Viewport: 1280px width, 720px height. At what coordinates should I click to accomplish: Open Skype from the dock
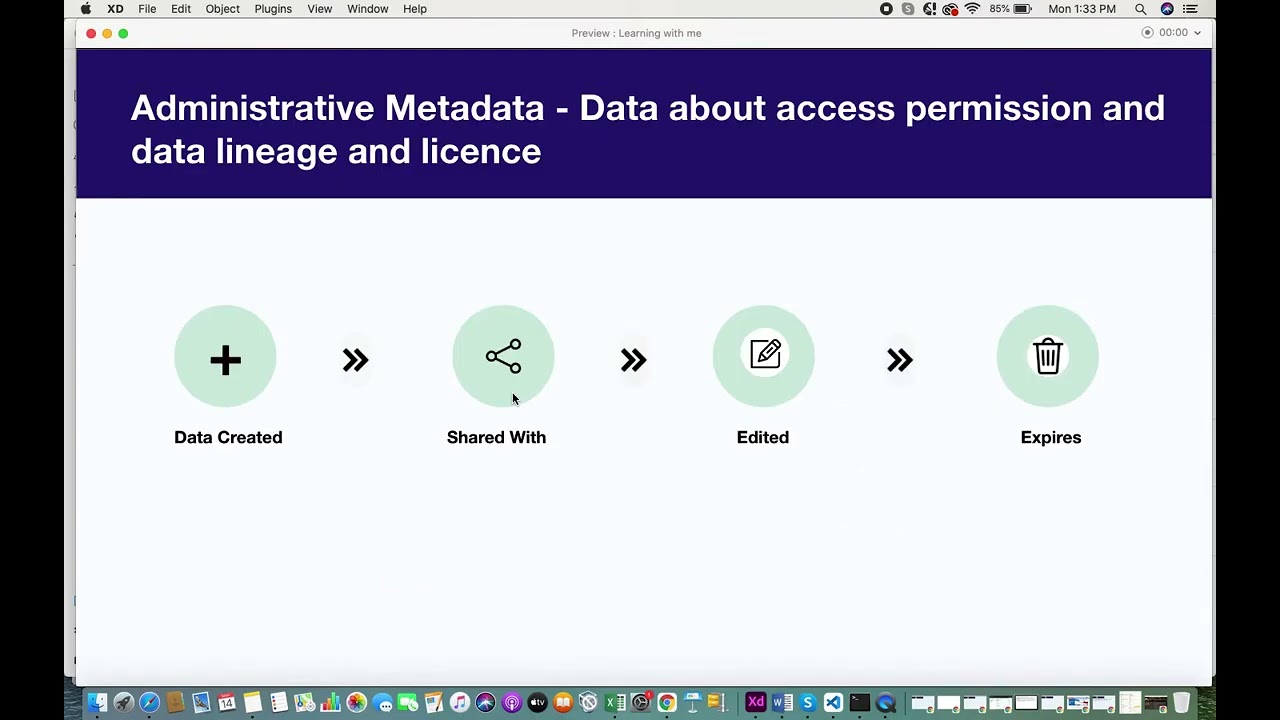coord(808,703)
